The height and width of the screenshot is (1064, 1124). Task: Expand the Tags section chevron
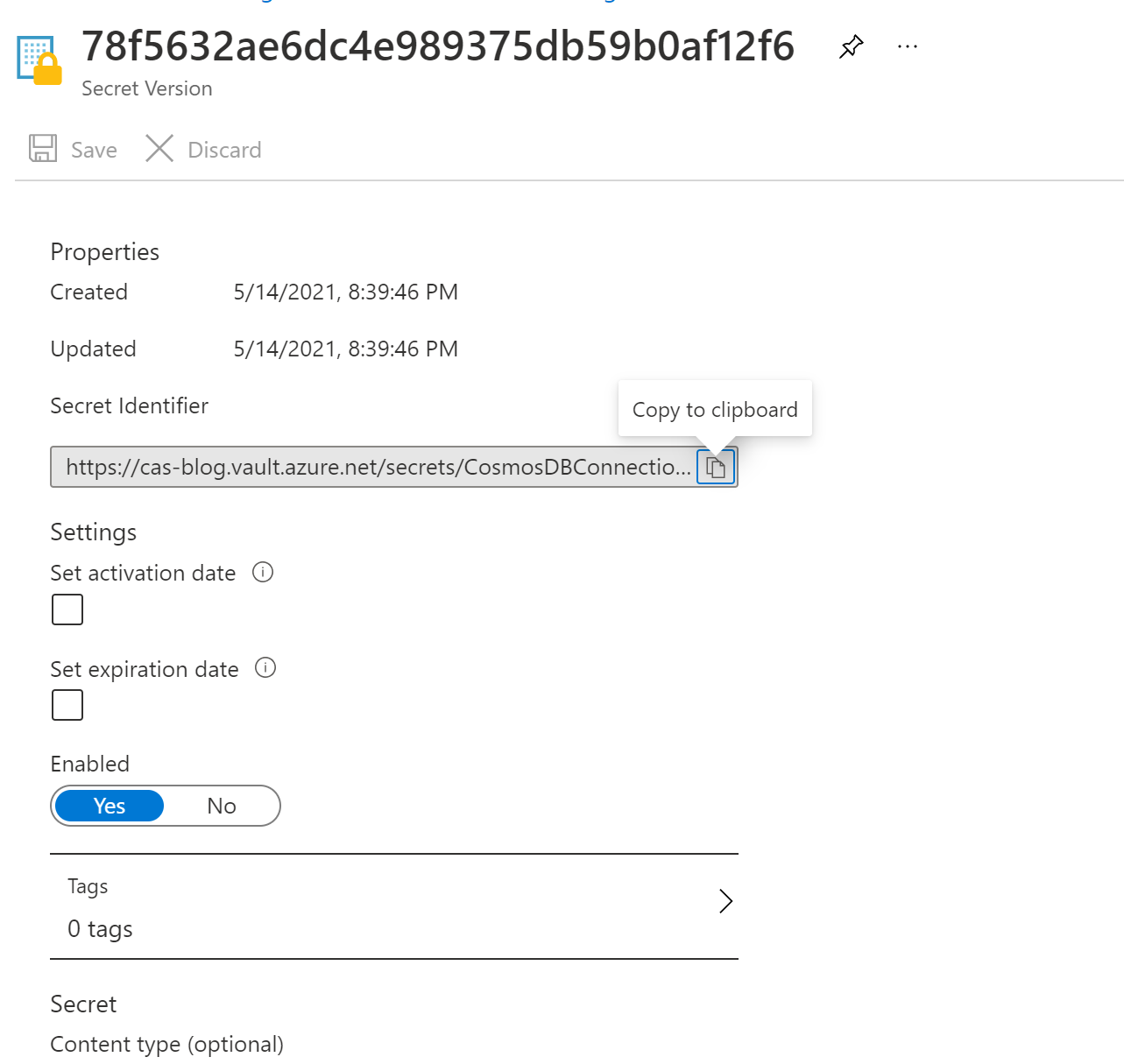point(725,901)
